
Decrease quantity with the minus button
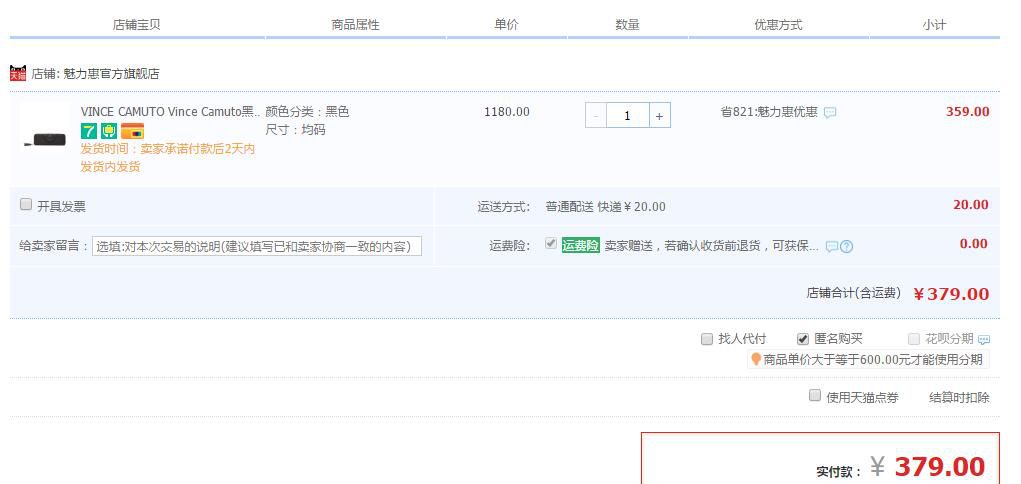point(596,116)
